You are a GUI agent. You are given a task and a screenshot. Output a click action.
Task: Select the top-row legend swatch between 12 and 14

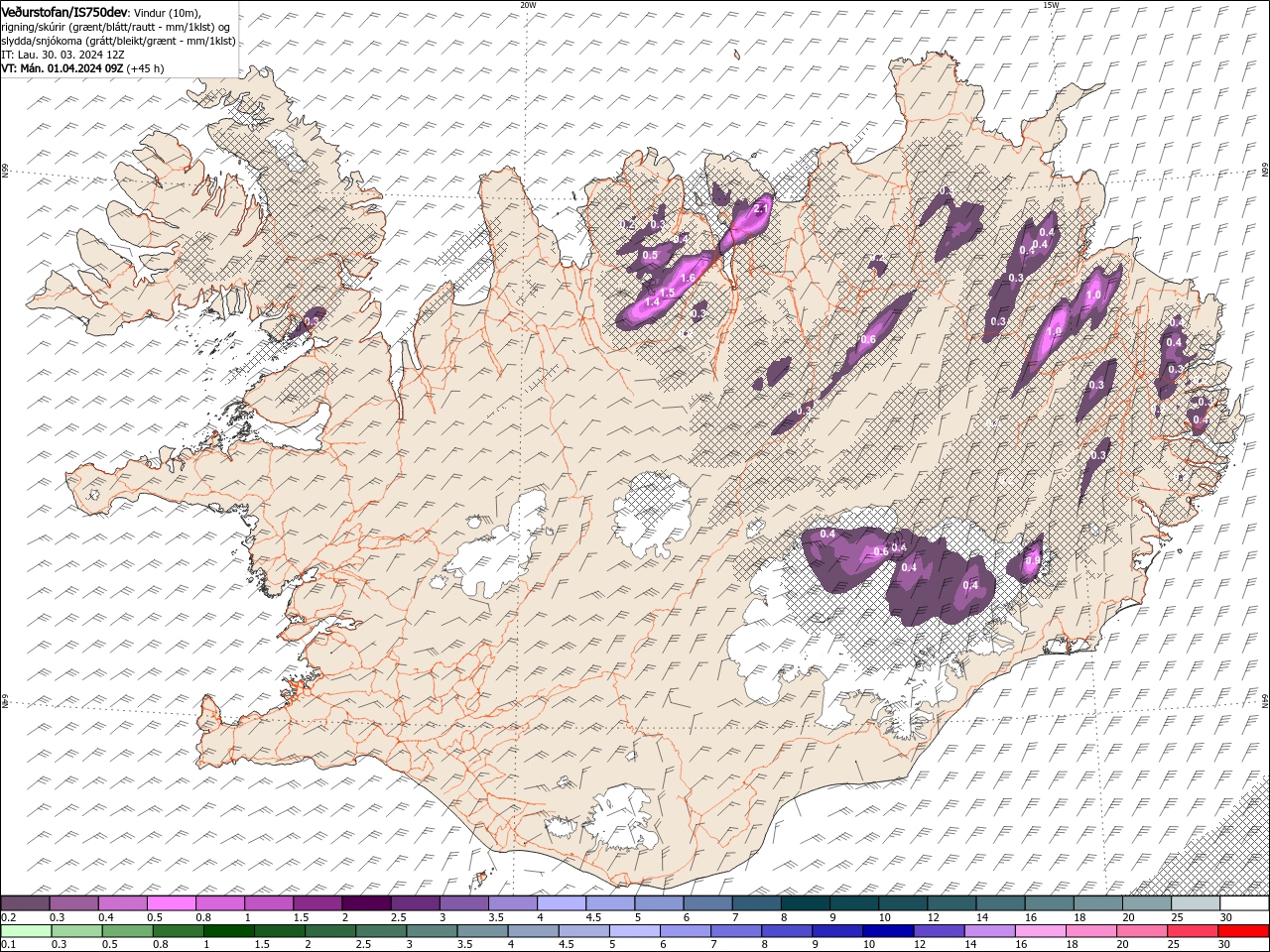pos(952,903)
